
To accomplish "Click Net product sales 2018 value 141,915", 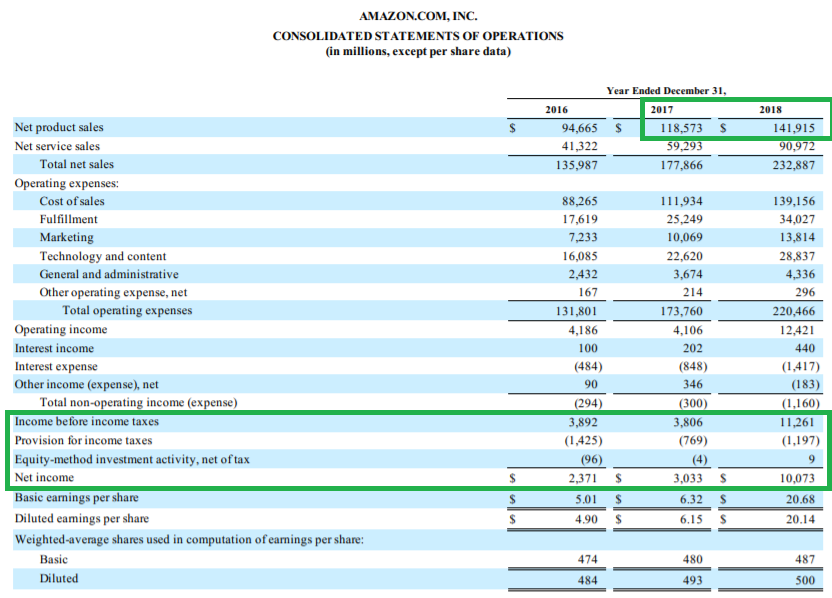I will click(793, 128).
